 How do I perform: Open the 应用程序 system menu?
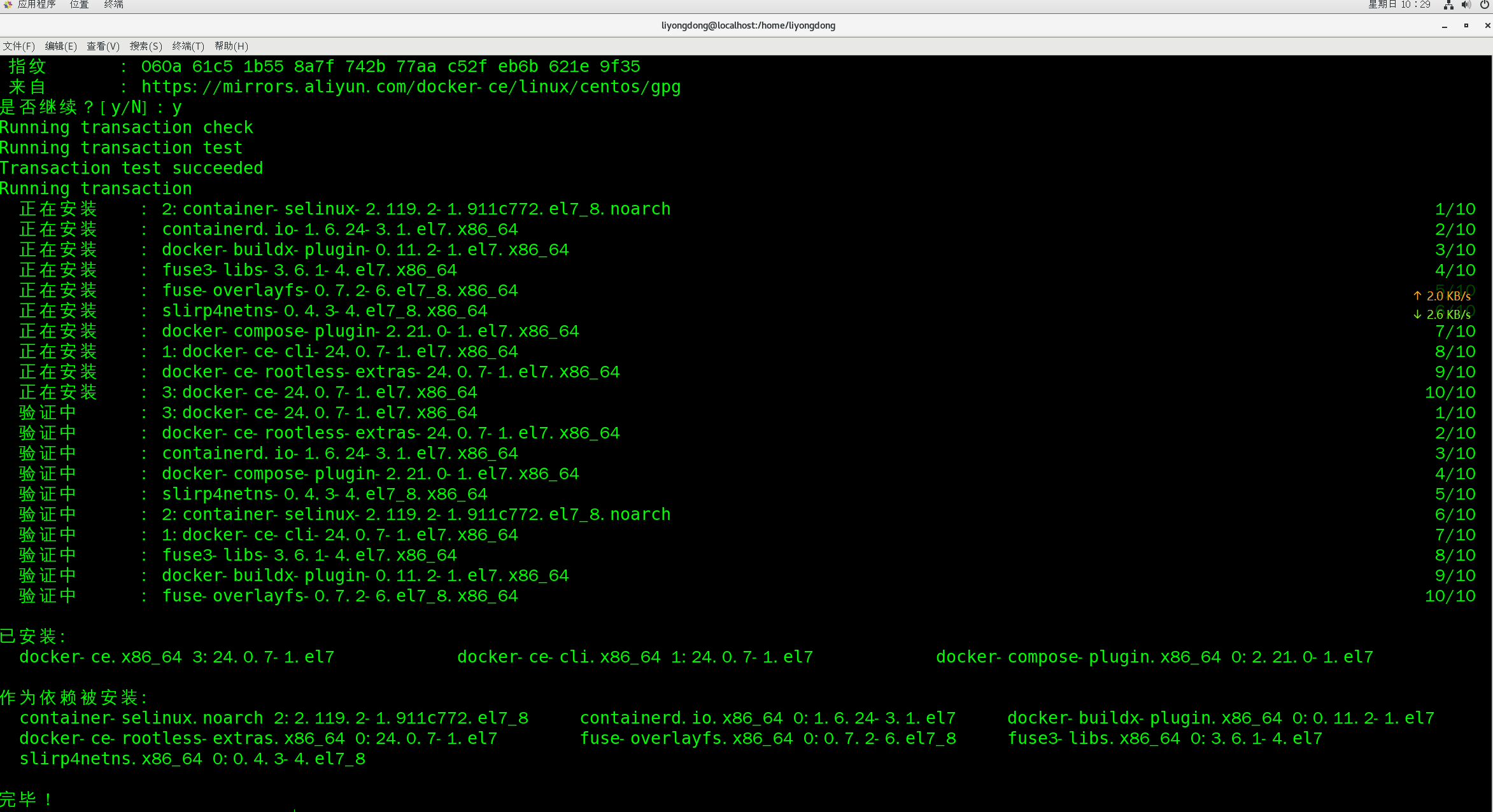[x=36, y=4]
